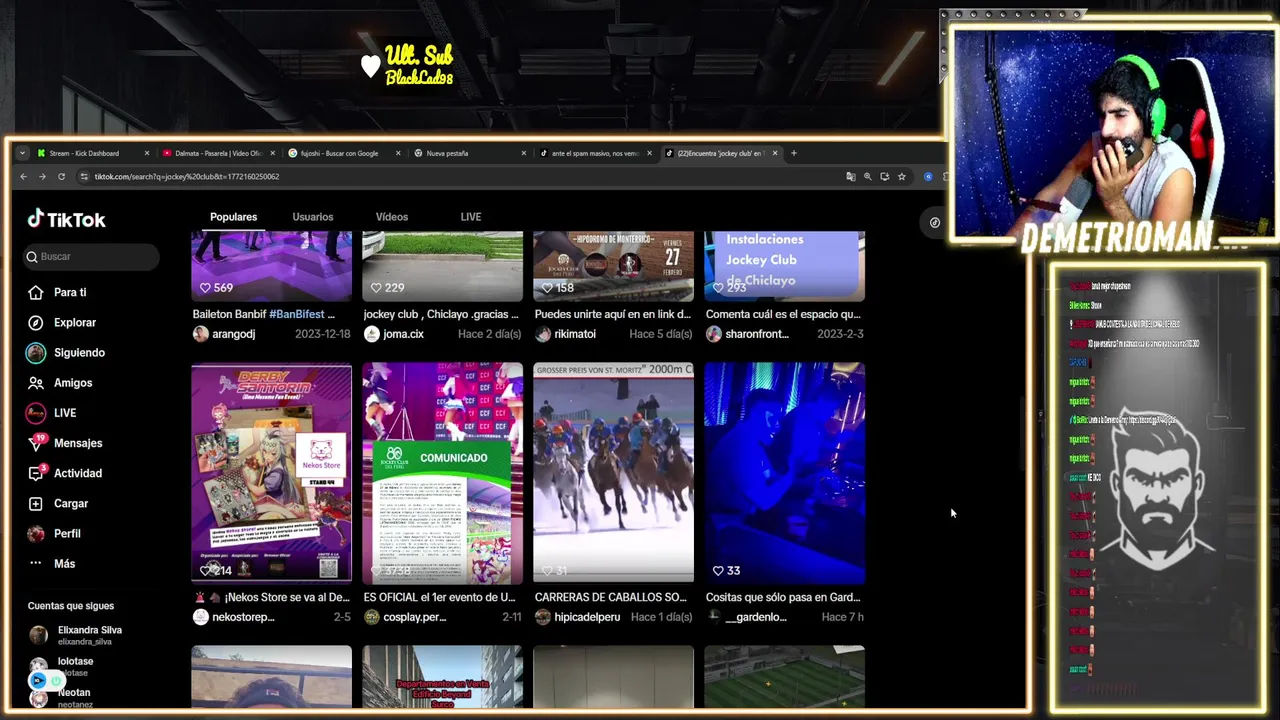The height and width of the screenshot is (720, 1280).
Task: Open Instalaciones Jockey Club de Chiclayo thumbnail
Action: tap(785, 266)
